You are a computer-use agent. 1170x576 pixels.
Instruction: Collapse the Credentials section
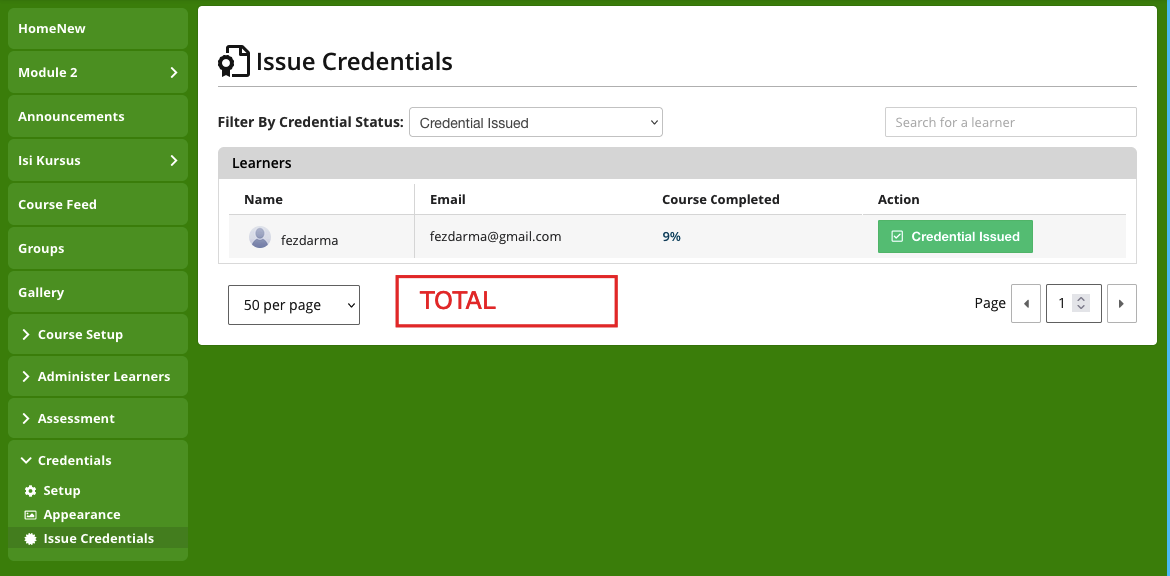coord(98,460)
